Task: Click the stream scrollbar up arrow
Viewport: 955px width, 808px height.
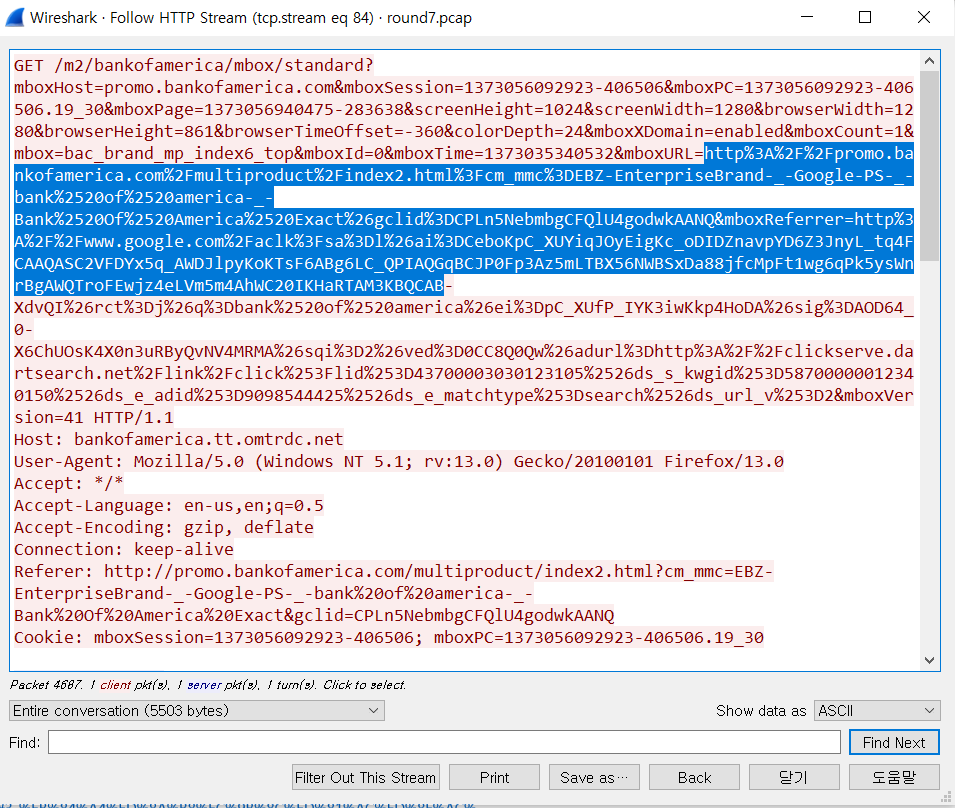Action: pos(929,61)
